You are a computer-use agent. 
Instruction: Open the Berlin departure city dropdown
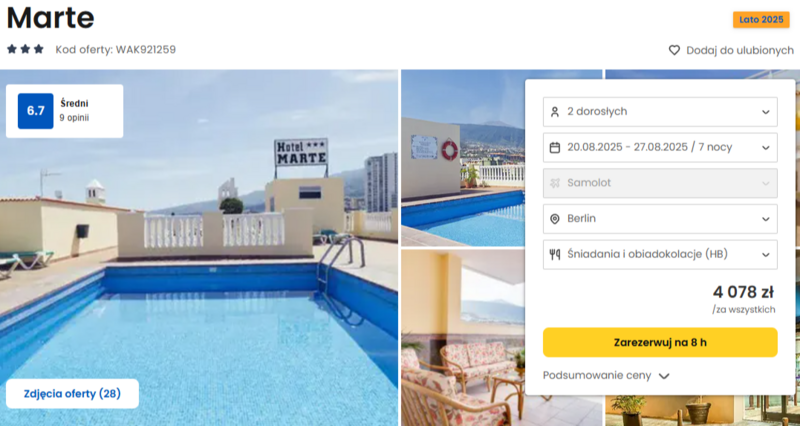[660, 219]
